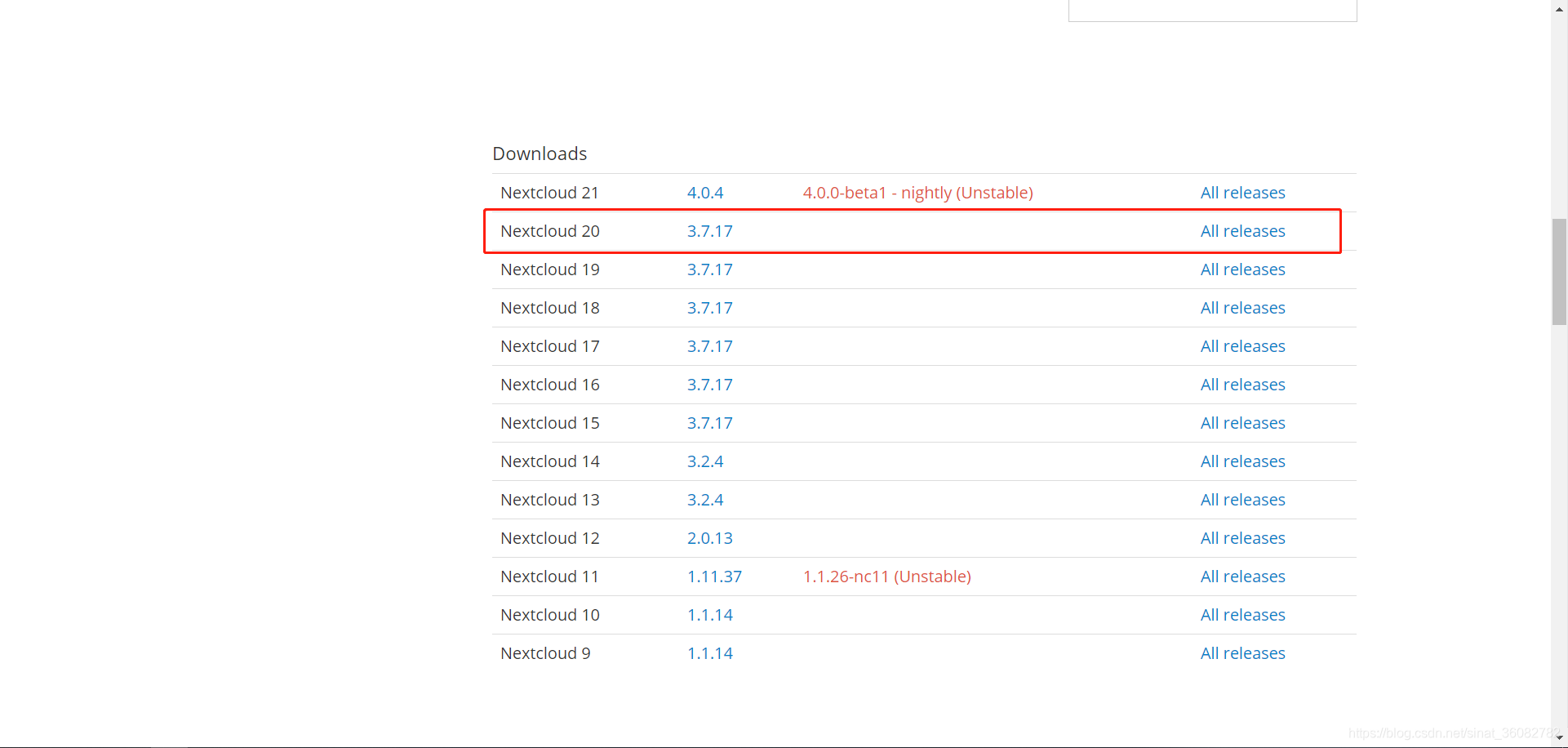The width and height of the screenshot is (1568, 748).
Task: Open All releases for Nextcloud 11
Action: pyautogui.click(x=1242, y=577)
